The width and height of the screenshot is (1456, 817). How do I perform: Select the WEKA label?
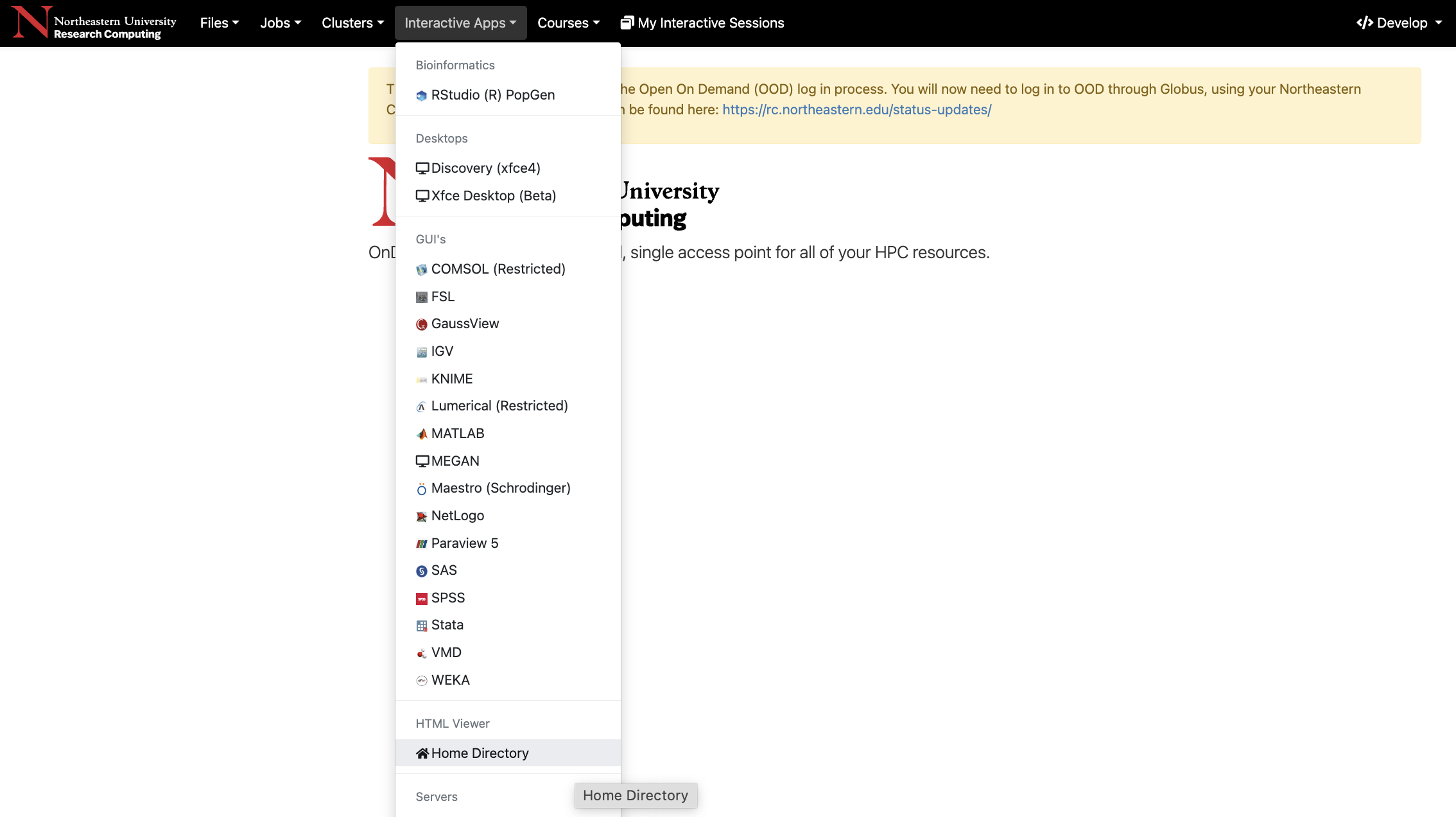click(x=451, y=680)
